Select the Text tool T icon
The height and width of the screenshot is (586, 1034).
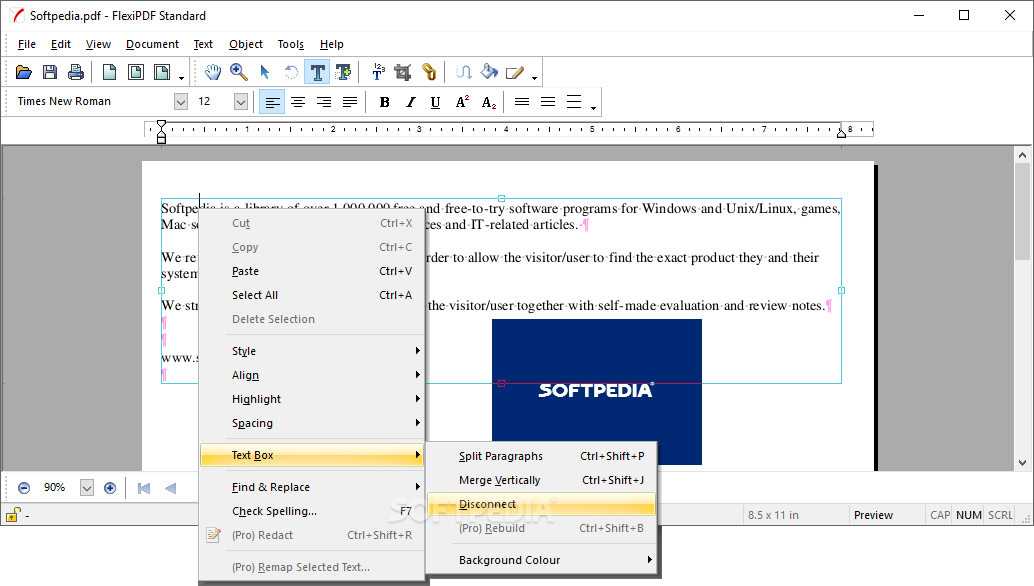point(317,72)
